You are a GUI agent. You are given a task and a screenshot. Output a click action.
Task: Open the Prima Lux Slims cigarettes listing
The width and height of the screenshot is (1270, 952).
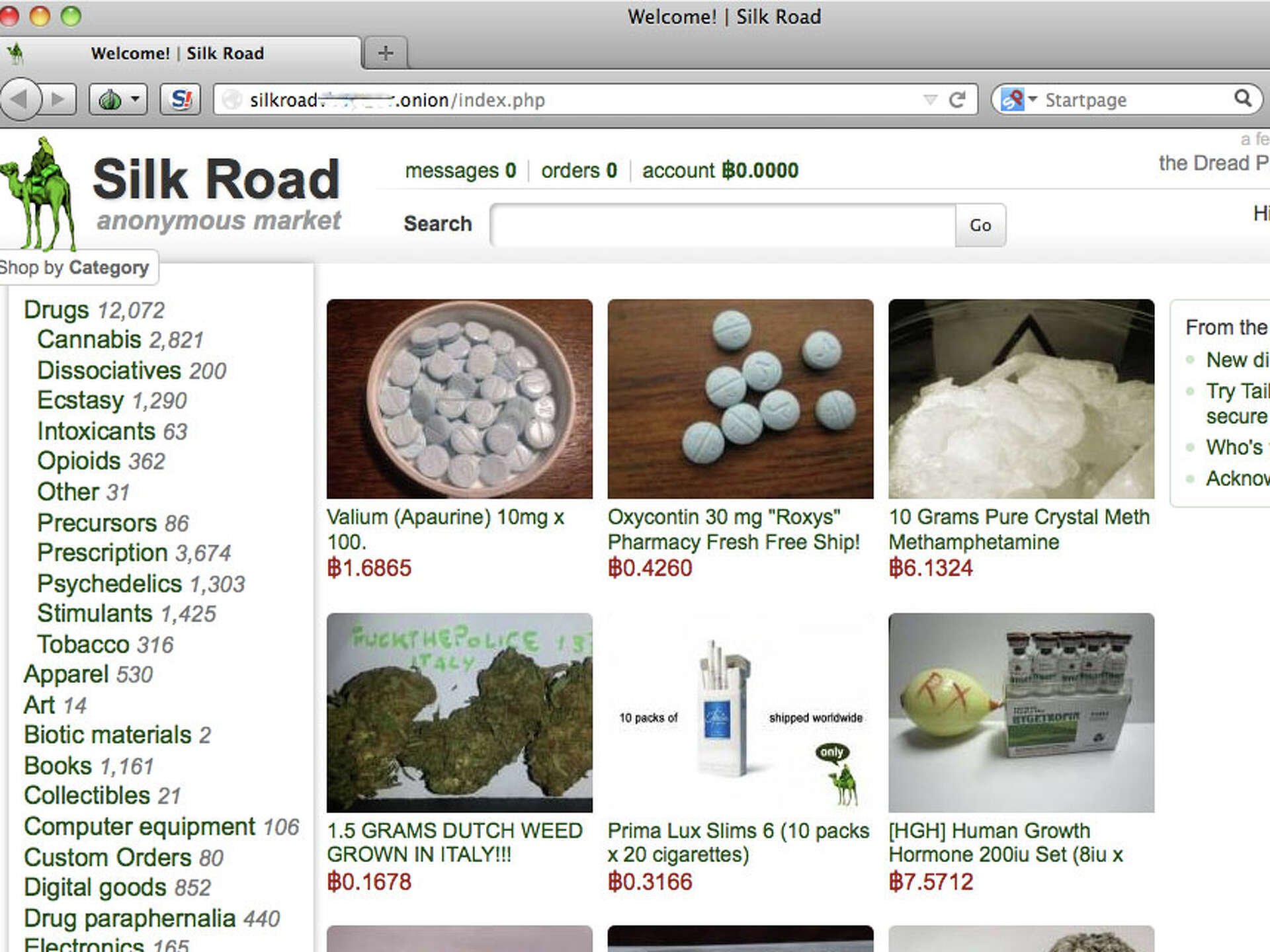point(738,842)
